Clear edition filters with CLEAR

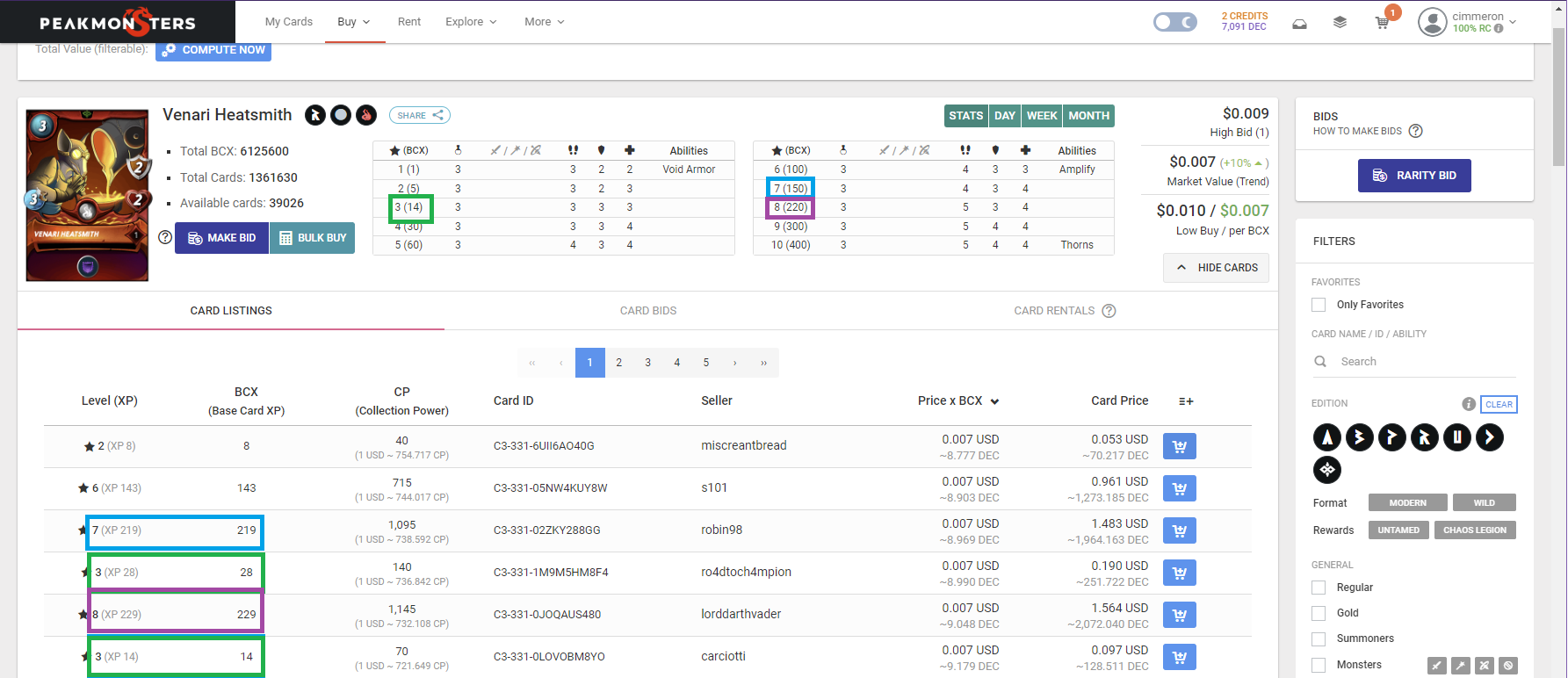1499,405
